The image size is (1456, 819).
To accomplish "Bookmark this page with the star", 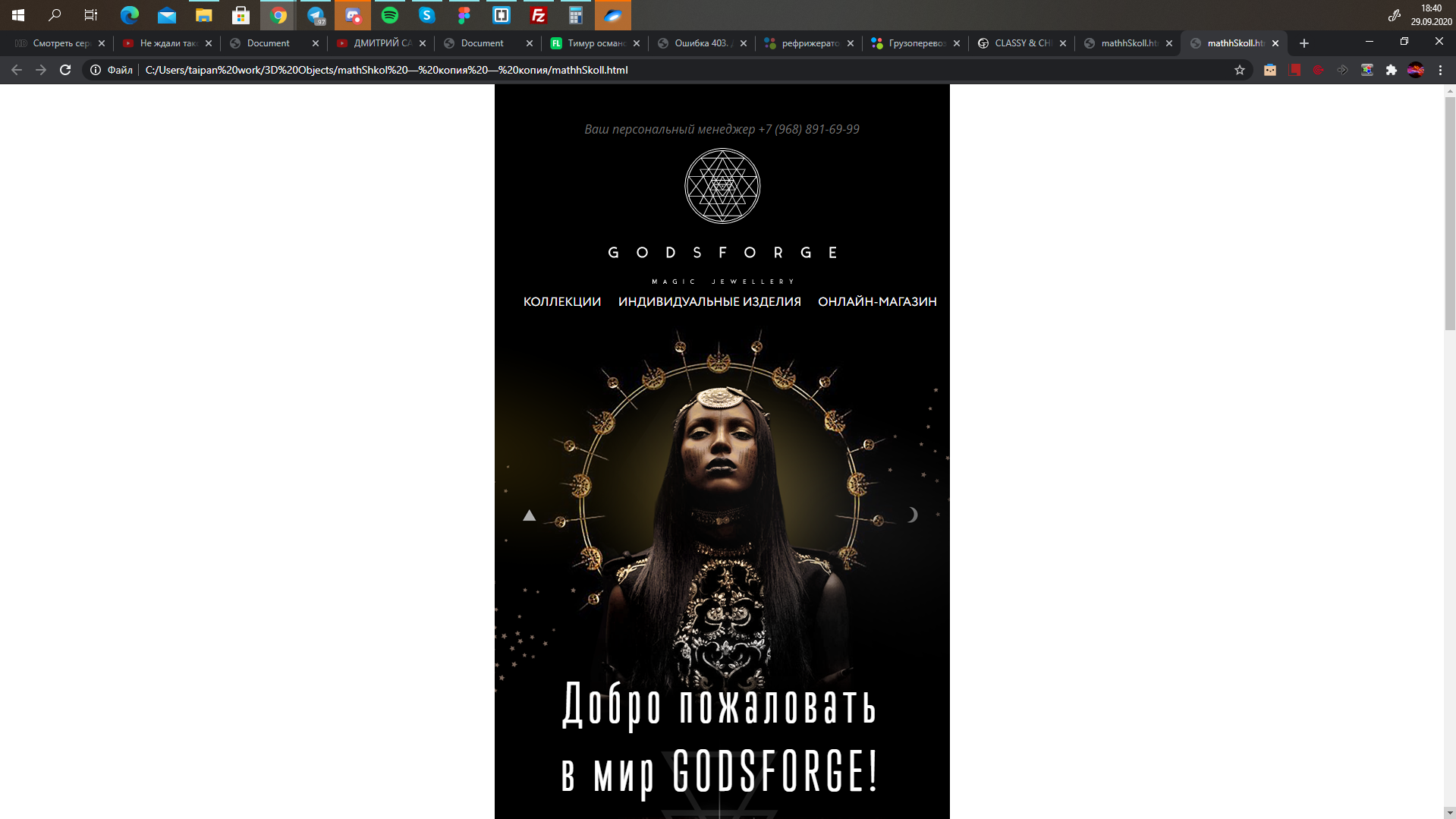I will [1240, 70].
